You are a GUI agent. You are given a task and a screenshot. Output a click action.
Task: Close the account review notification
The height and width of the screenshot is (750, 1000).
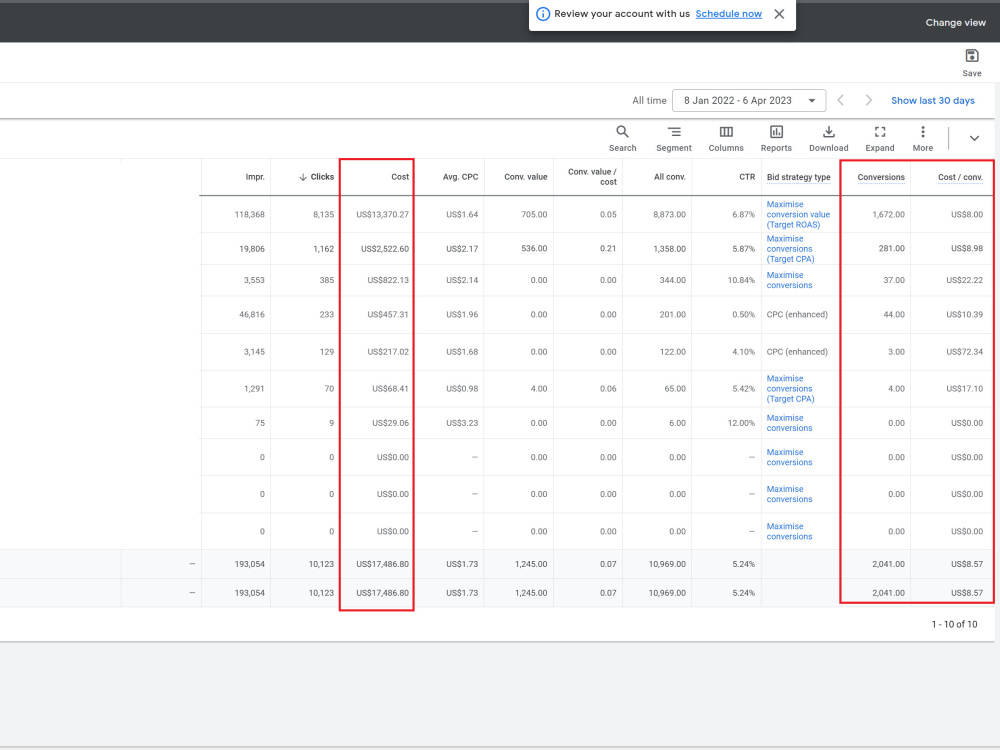[x=779, y=14]
